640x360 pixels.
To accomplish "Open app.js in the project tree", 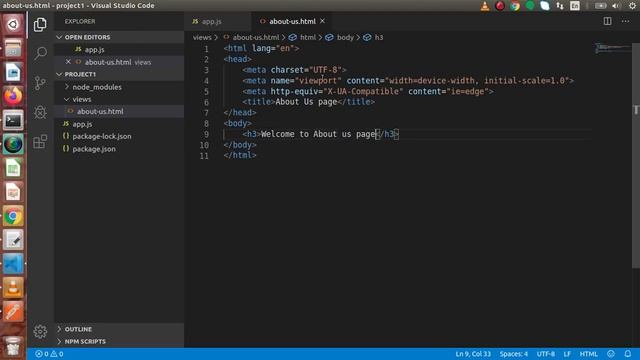I will (x=119, y=124).
